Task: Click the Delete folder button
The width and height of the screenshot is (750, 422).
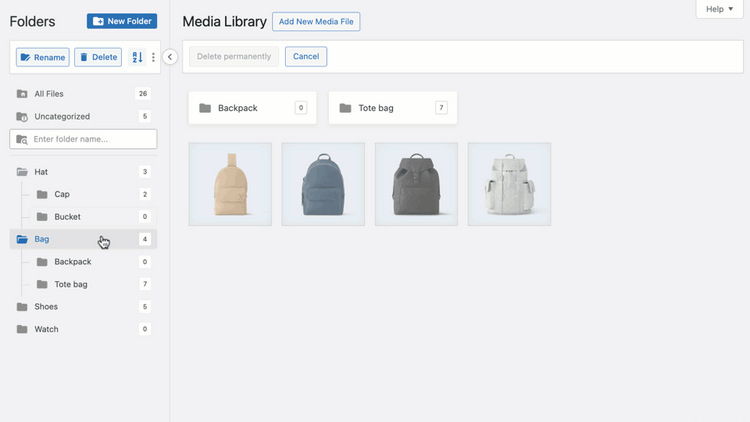Action: 98,58
